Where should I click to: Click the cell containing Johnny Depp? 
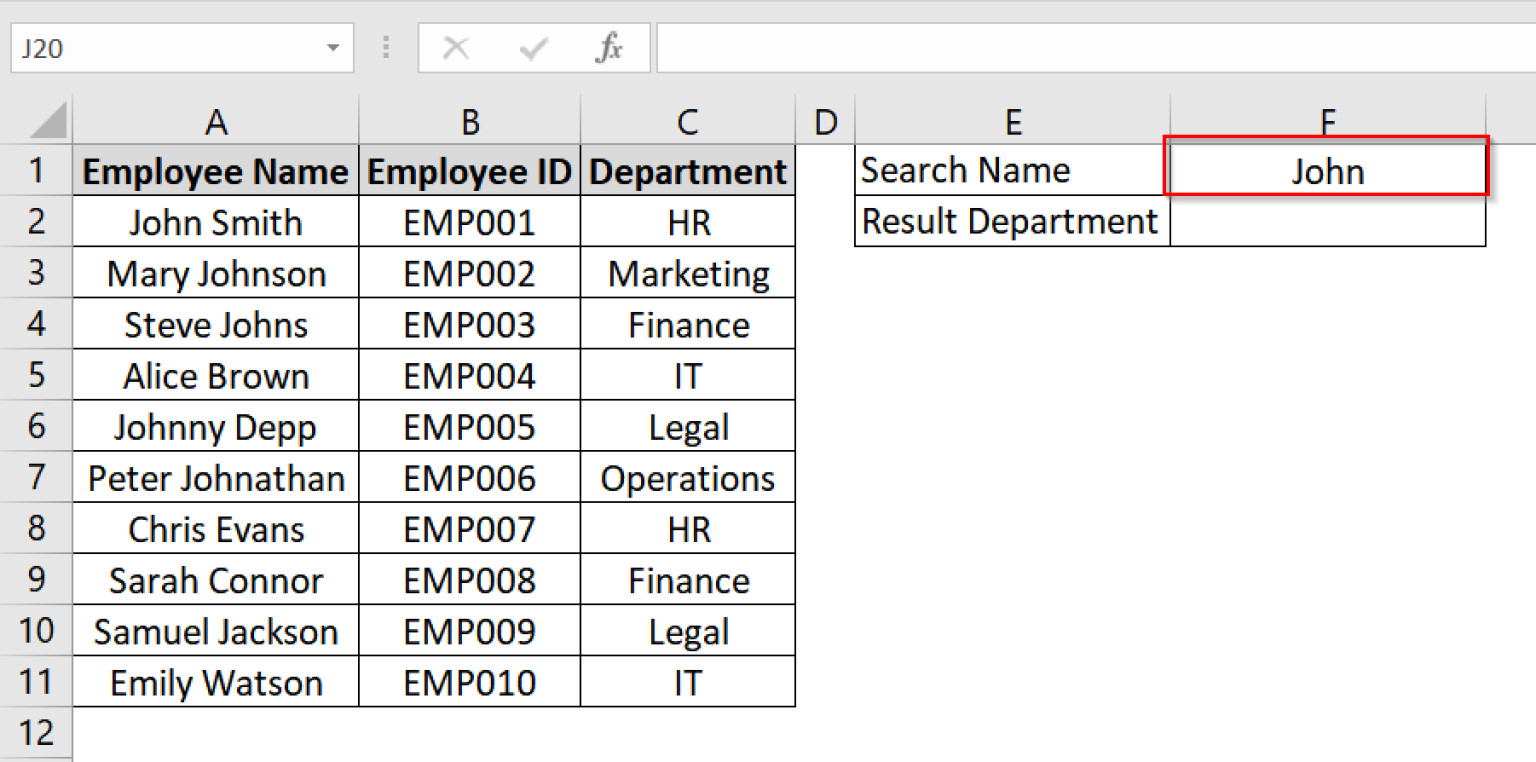[215, 426]
